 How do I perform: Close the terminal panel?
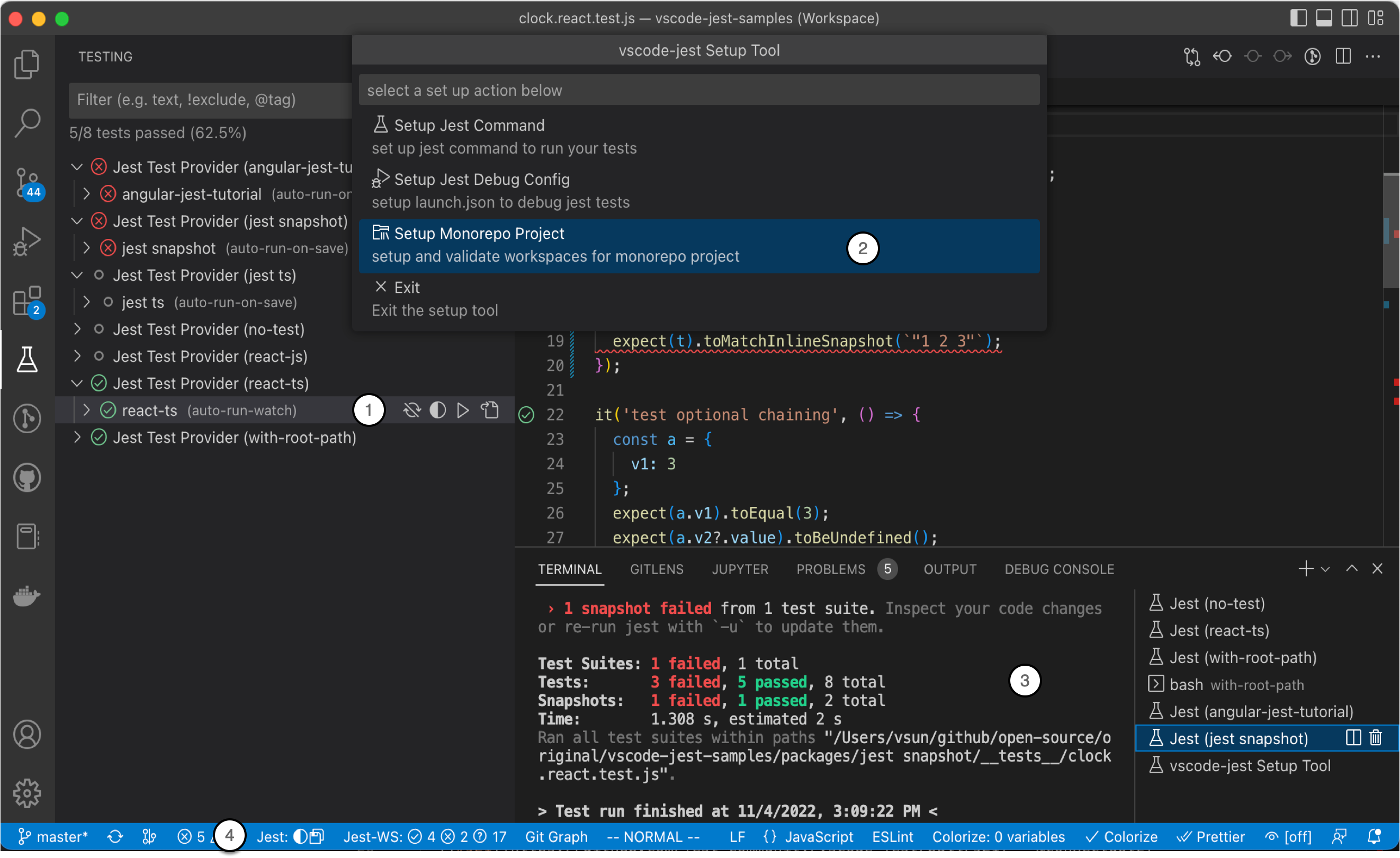tap(1377, 569)
